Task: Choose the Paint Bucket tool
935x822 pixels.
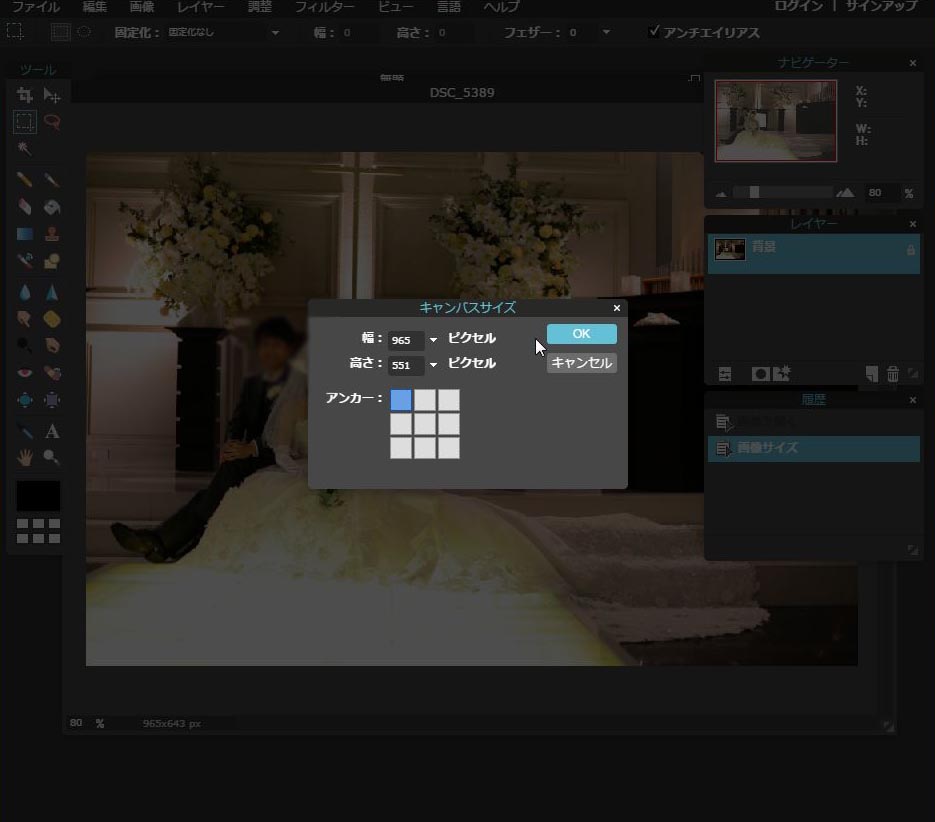Action: click(x=52, y=207)
